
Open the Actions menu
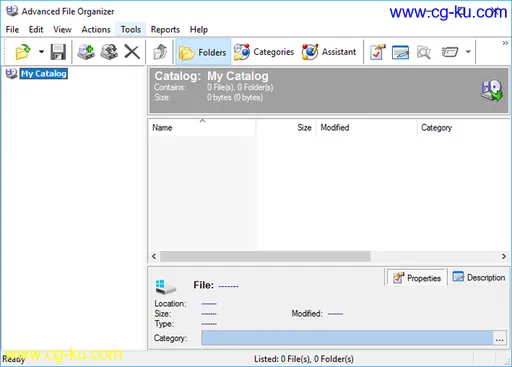coord(96,30)
